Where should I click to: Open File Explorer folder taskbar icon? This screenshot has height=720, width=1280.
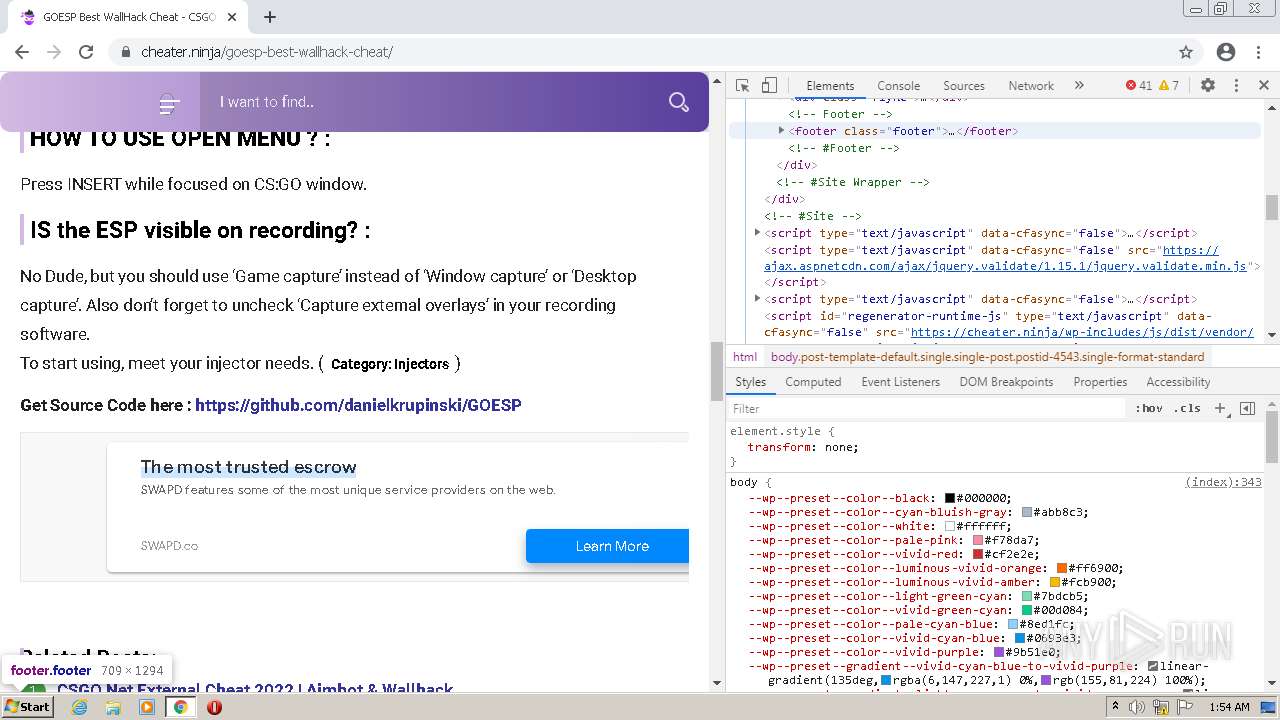tap(113, 707)
